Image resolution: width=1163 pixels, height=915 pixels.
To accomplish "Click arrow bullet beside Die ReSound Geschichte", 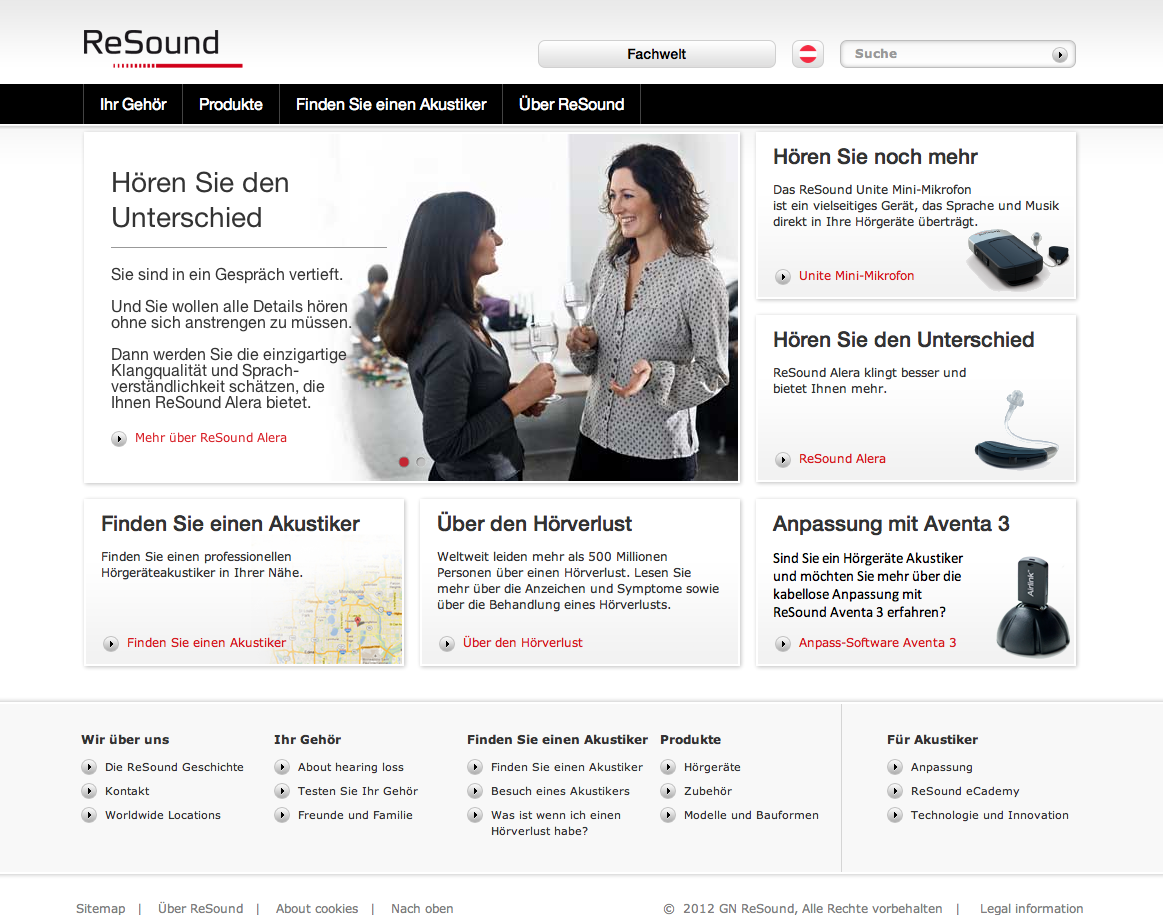I will point(89,767).
